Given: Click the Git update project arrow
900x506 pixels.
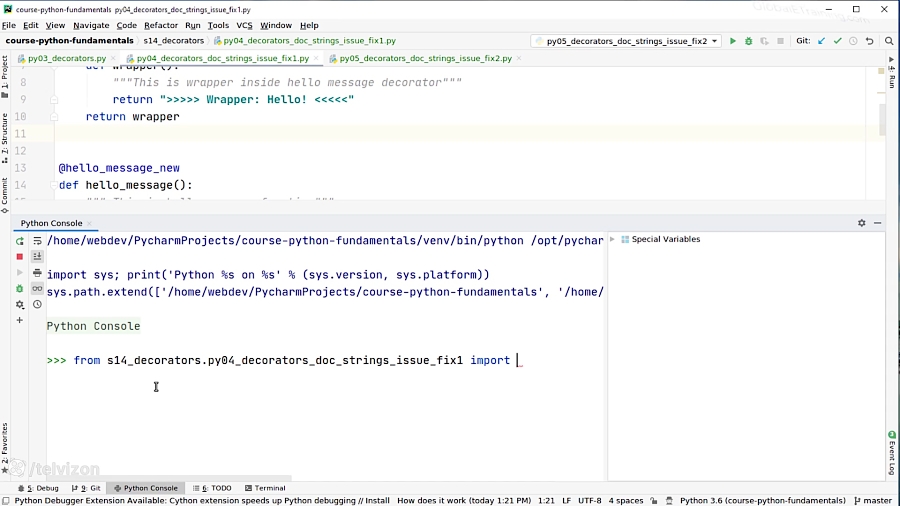Looking at the screenshot, I should coord(822,41).
